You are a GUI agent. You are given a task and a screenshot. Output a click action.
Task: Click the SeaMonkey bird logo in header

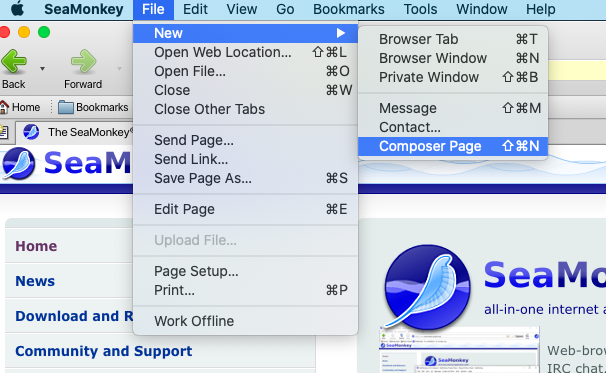coord(18,164)
